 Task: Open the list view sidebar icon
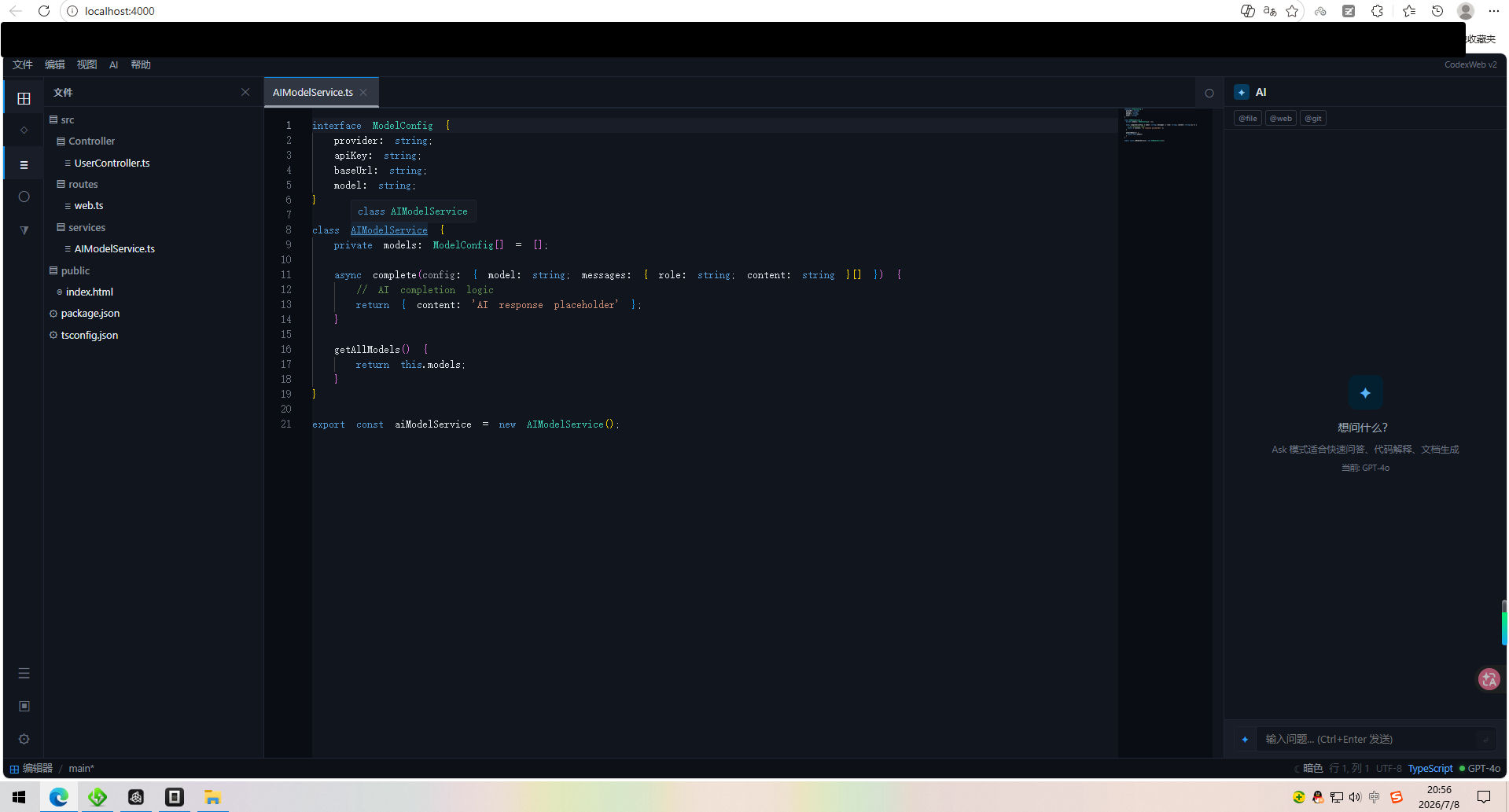coord(24,165)
